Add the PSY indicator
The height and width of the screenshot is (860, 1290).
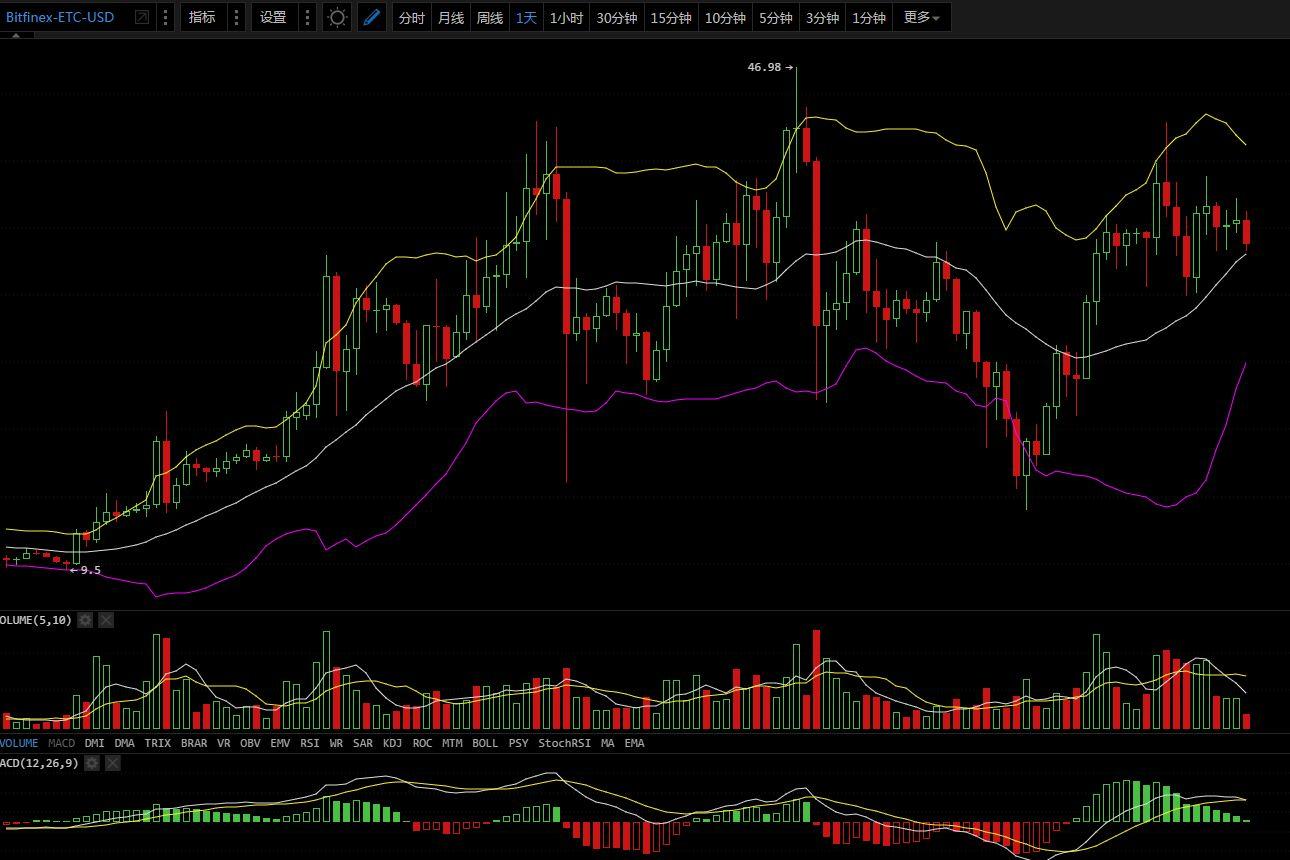pyautogui.click(x=518, y=743)
